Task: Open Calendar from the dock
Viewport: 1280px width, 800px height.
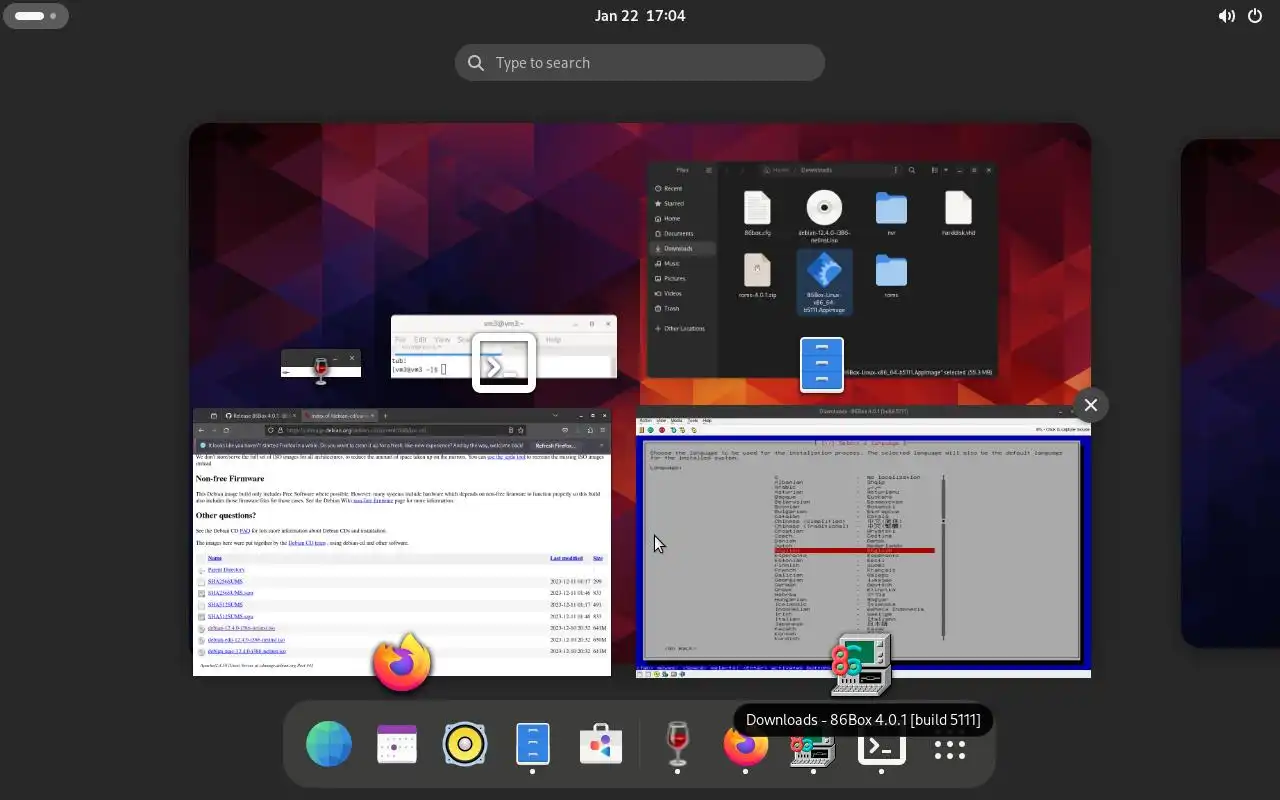Action: 397,745
